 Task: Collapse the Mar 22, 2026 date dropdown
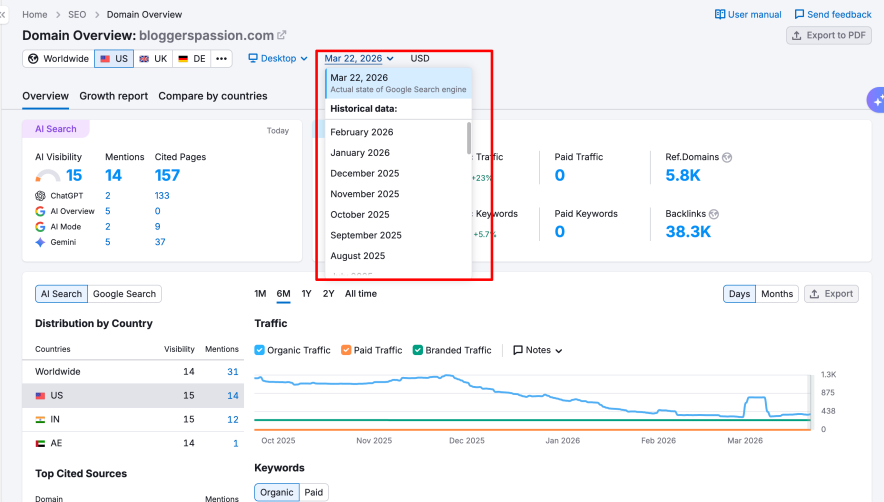(359, 59)
